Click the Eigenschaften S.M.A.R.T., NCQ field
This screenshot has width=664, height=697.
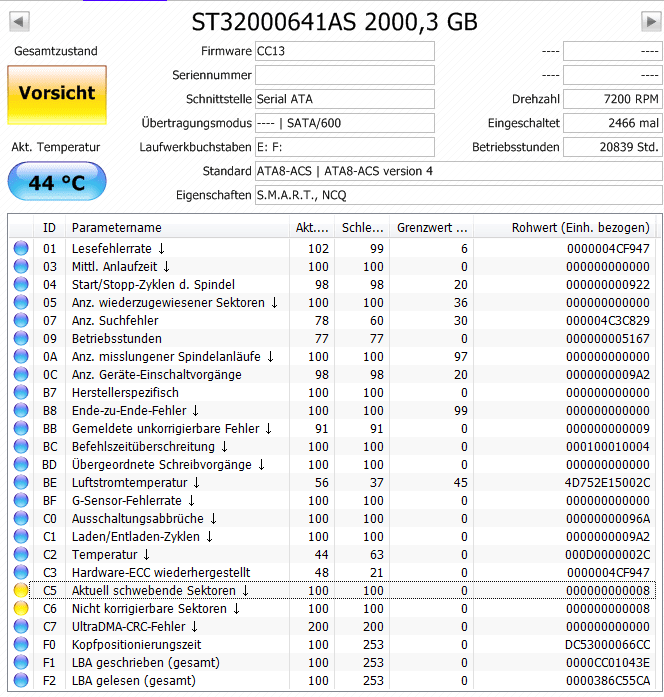tap(459, 195)
